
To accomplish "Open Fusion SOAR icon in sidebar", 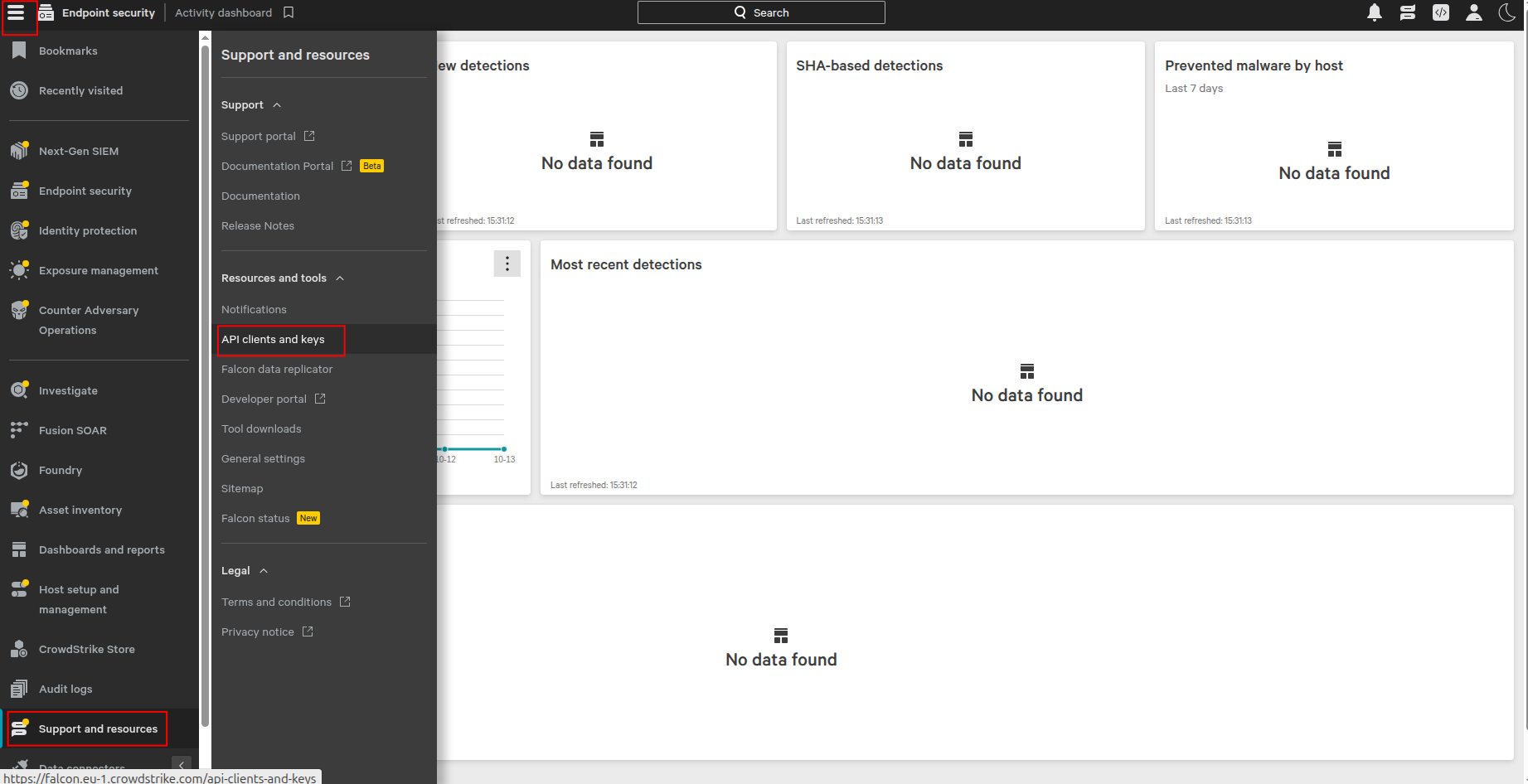I will (x=19, y=430).
